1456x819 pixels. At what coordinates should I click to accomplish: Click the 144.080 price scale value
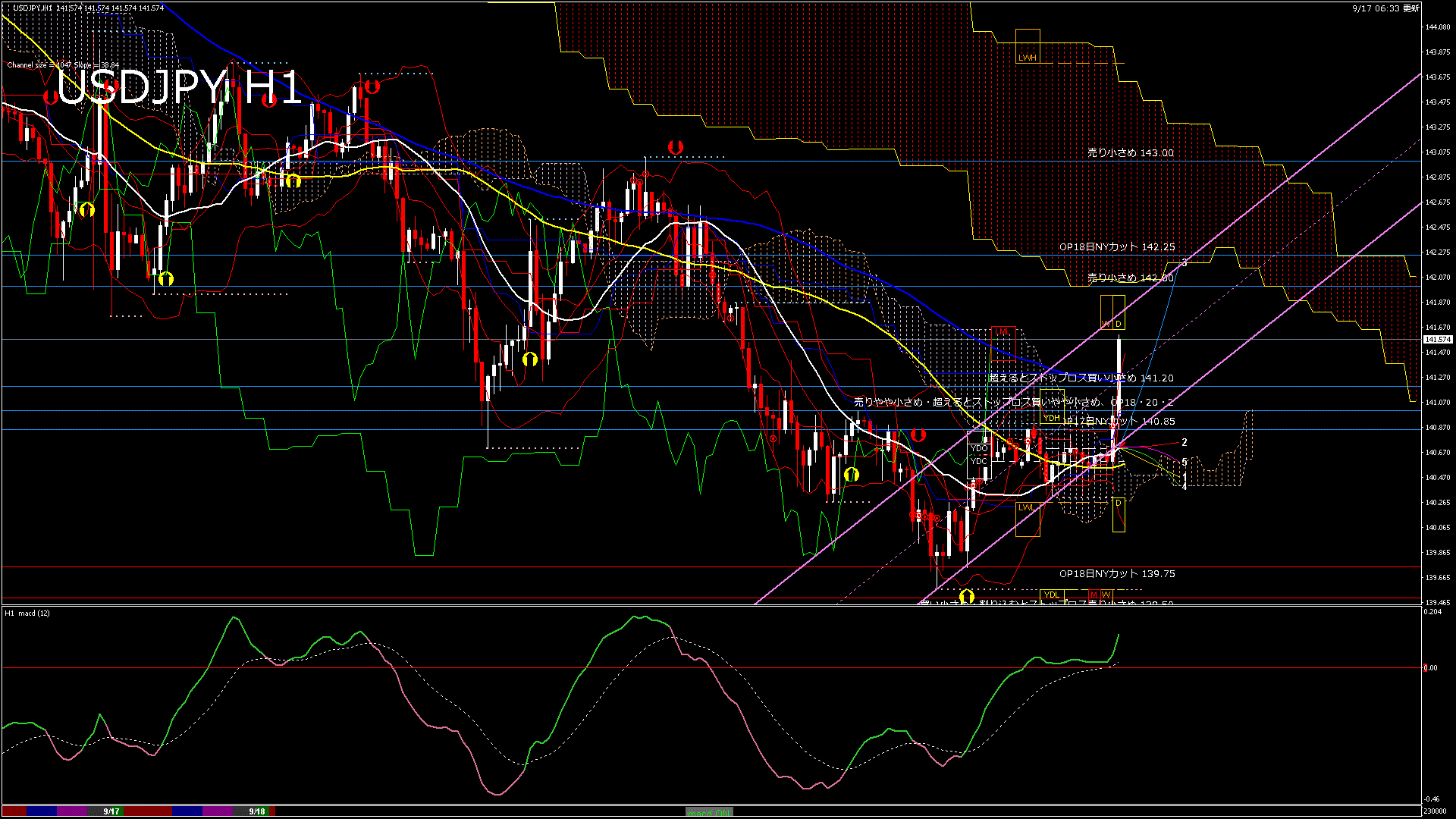coord(1438,27)
